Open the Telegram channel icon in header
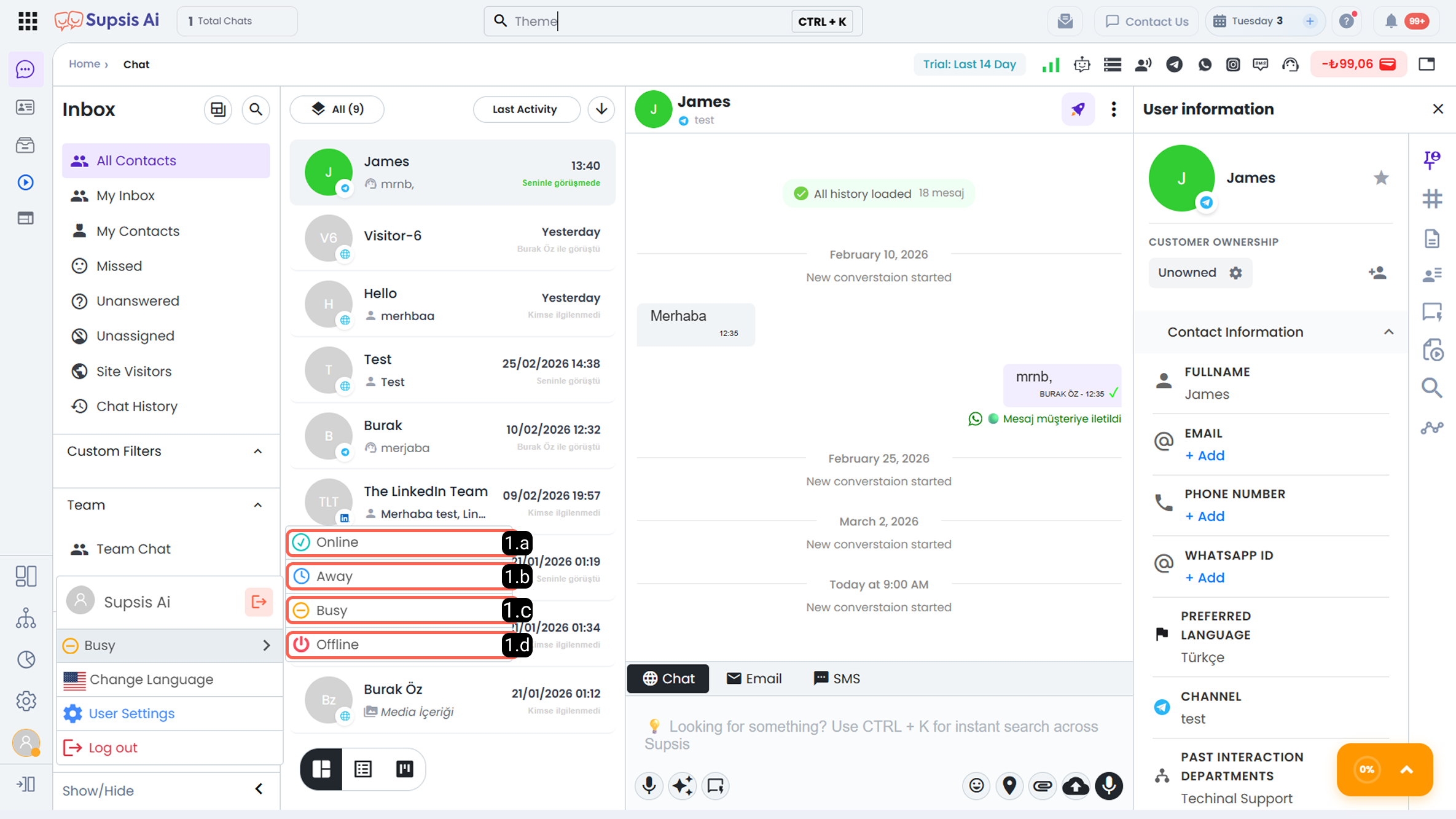1456x819 pixels. [1174, 64]
